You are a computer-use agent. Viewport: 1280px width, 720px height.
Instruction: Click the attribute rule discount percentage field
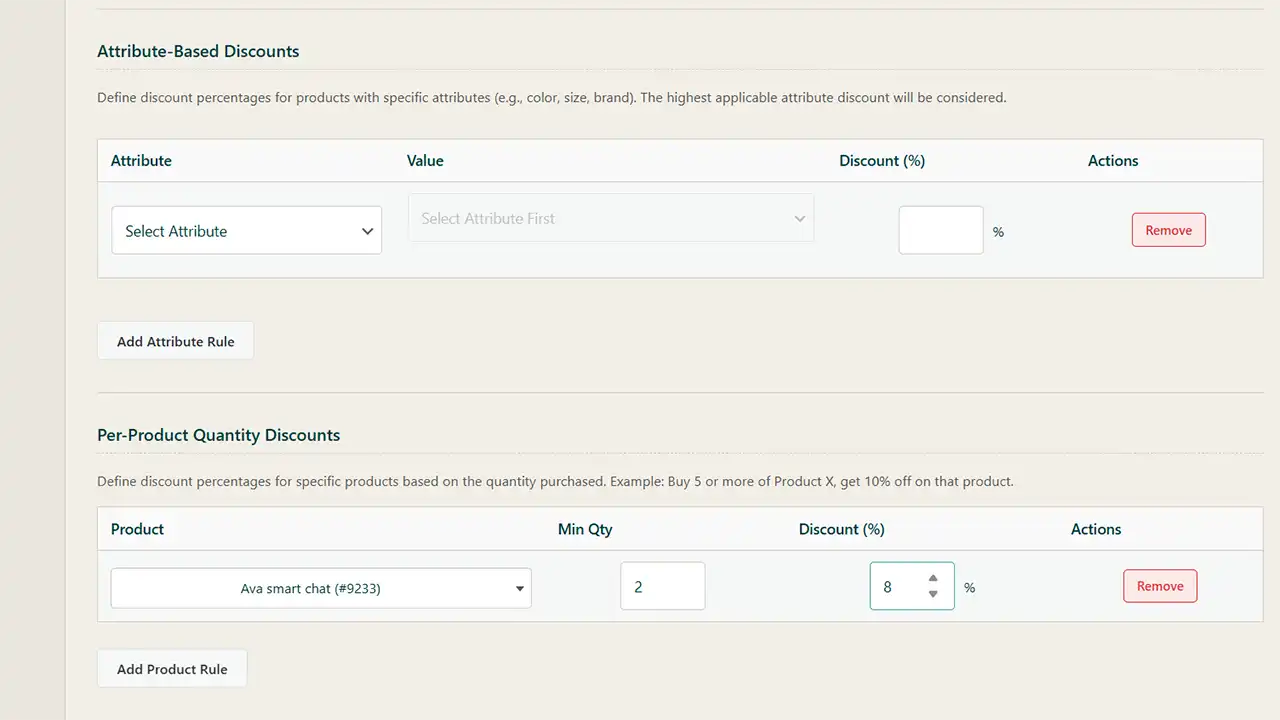coord(940,231)
